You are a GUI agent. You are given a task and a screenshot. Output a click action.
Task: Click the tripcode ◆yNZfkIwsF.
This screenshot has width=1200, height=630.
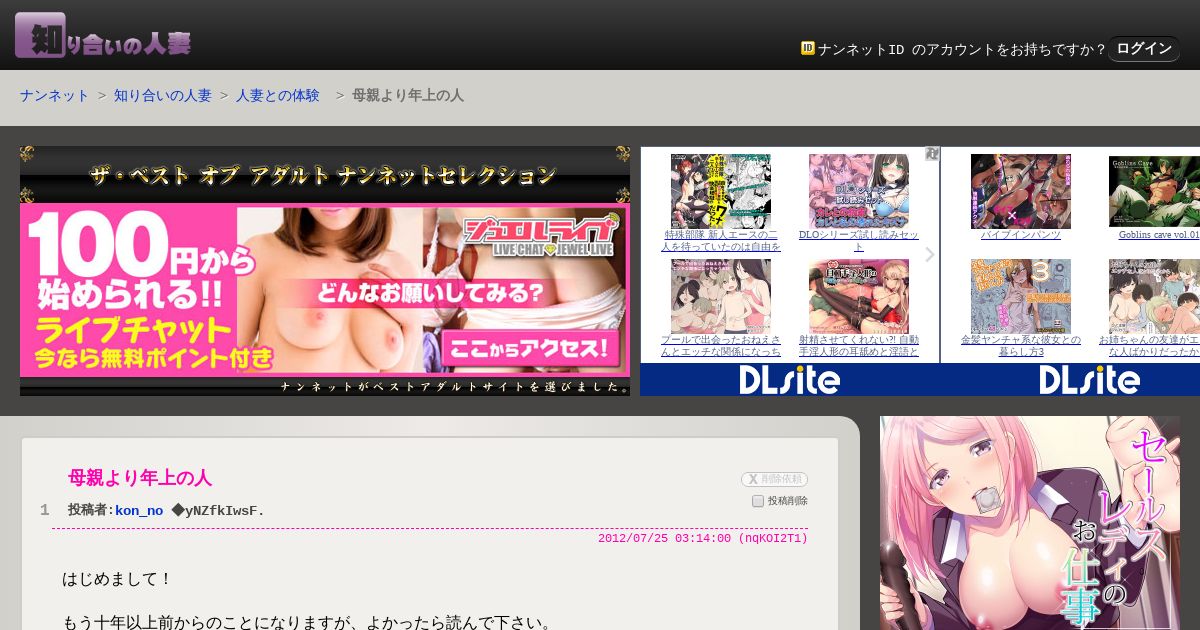click(x=218, y=511)
